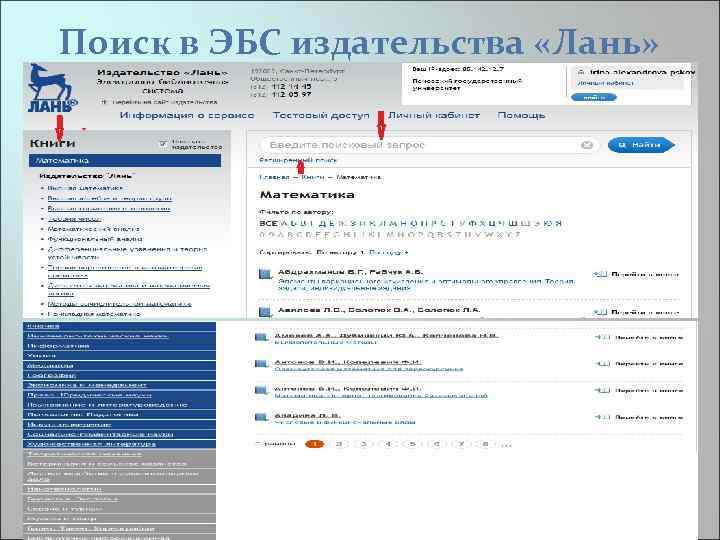Viewport: 720px width, 540px height.
Task: Toggle the publishers checkbox beside Книги heading
Action: tap(163, 144)
